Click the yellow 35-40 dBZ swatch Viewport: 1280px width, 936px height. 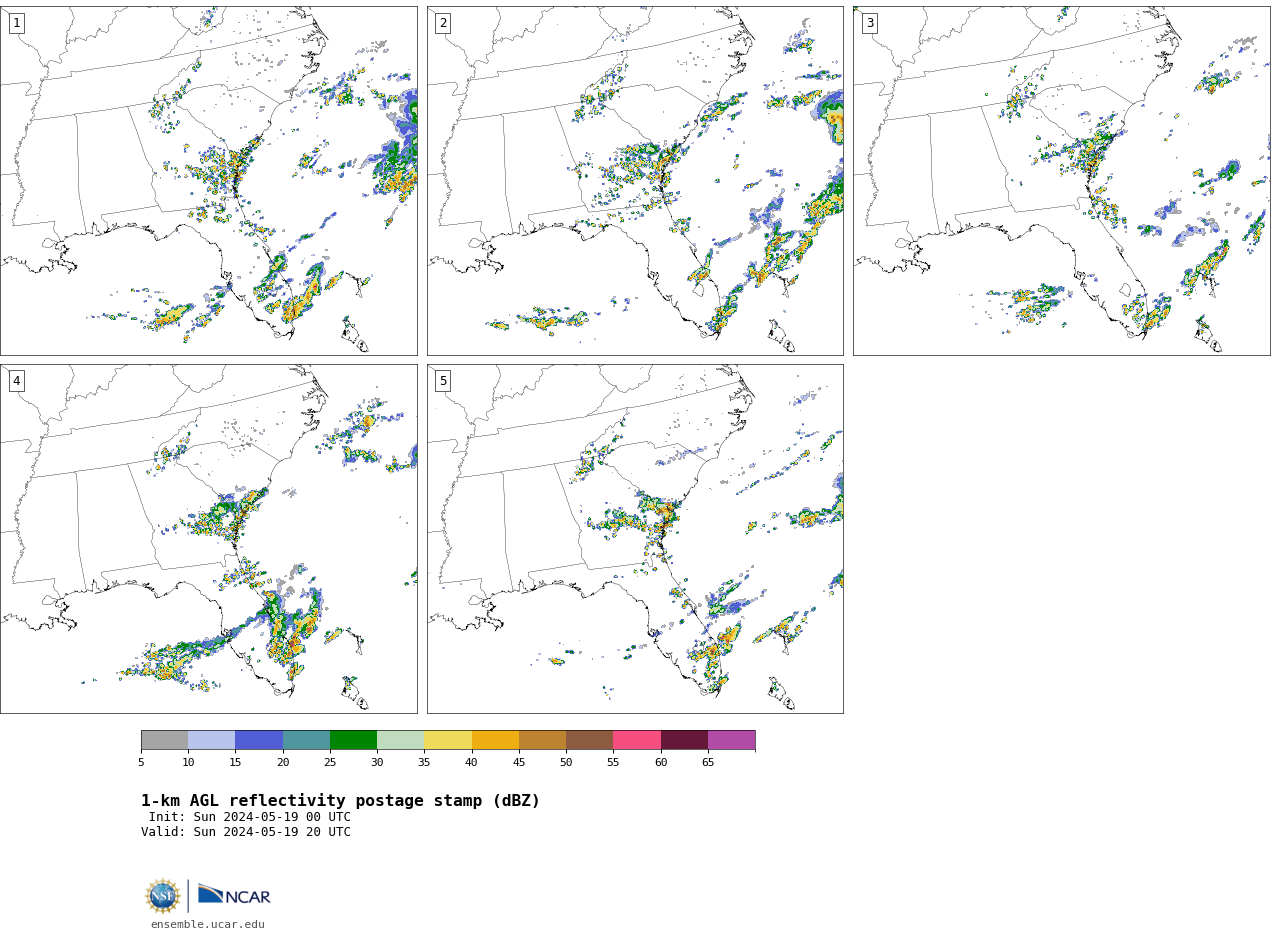click(448, 740)
